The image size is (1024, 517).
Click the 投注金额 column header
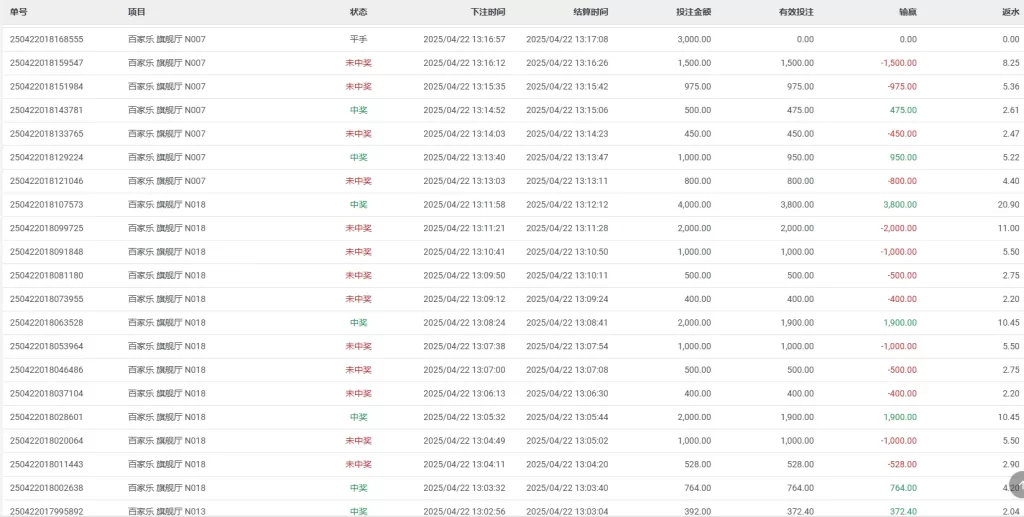point(694,12)
